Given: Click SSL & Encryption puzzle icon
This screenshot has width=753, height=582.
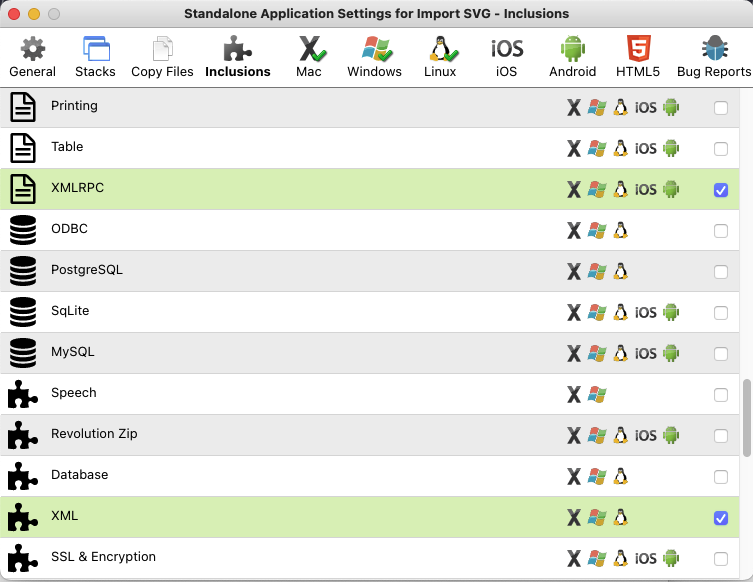Looking at the screenshot, I should tap(23, 558).
